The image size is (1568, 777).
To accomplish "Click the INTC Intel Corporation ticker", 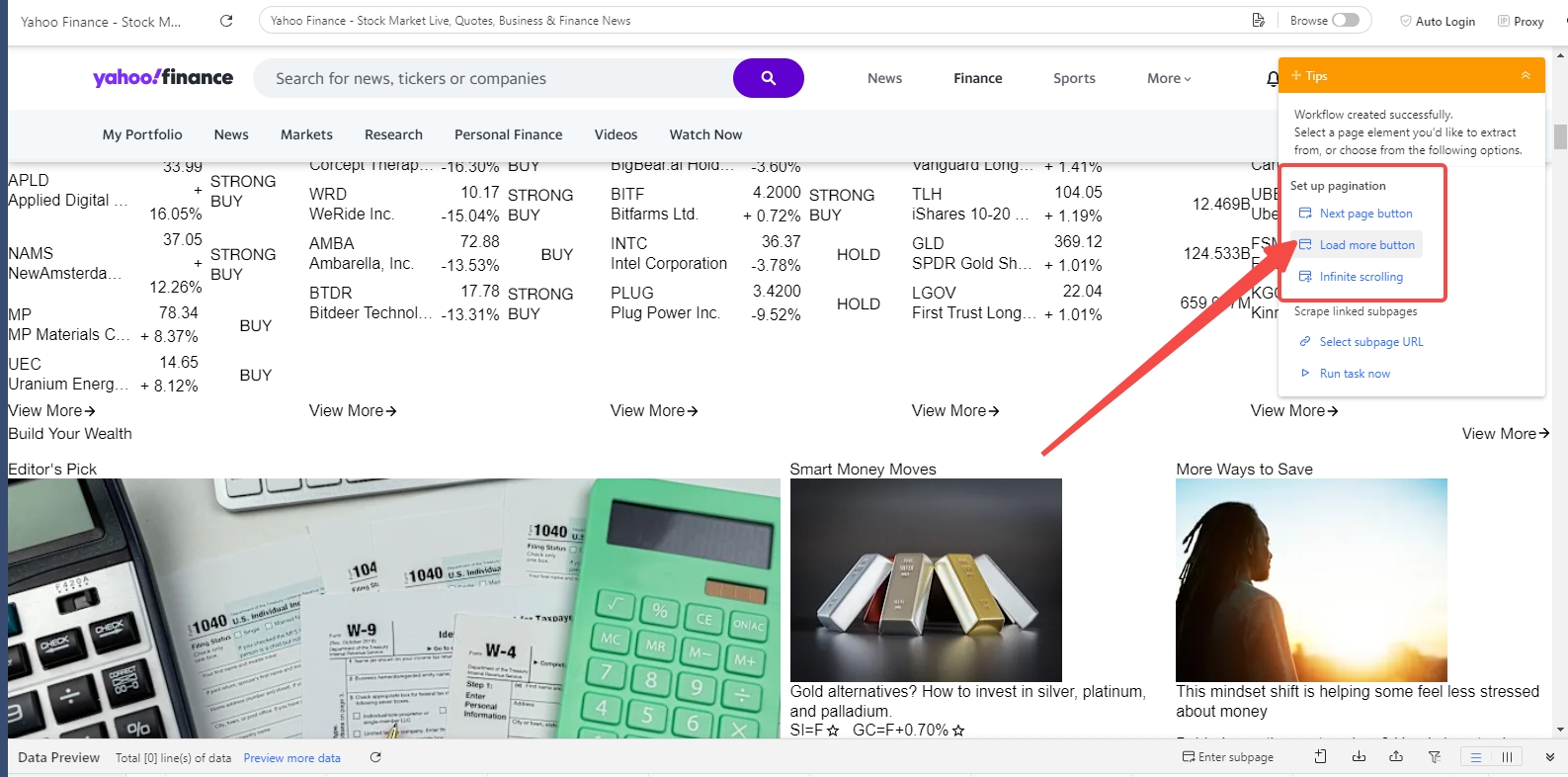I will (x=628, y=243).
